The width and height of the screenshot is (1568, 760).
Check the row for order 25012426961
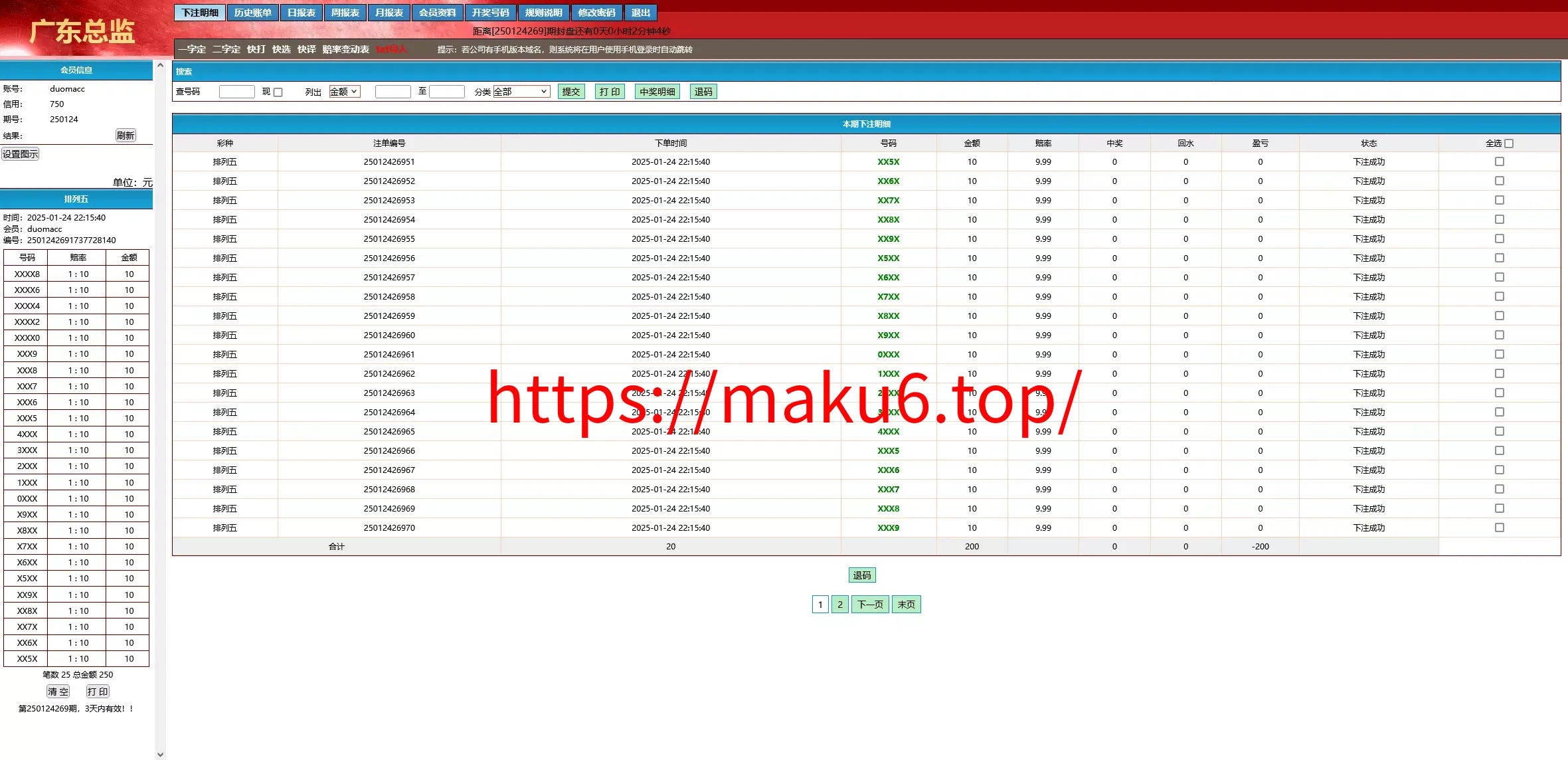[x=1500, y=354]
